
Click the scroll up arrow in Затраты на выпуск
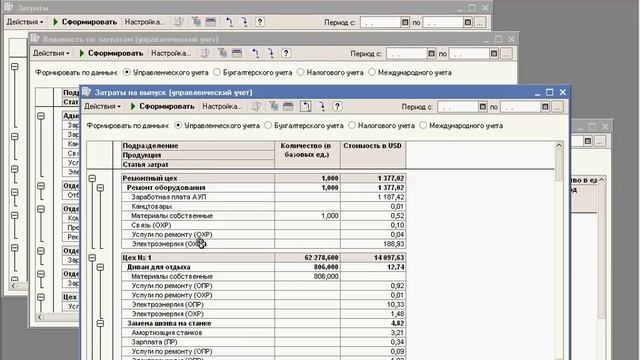559,145
